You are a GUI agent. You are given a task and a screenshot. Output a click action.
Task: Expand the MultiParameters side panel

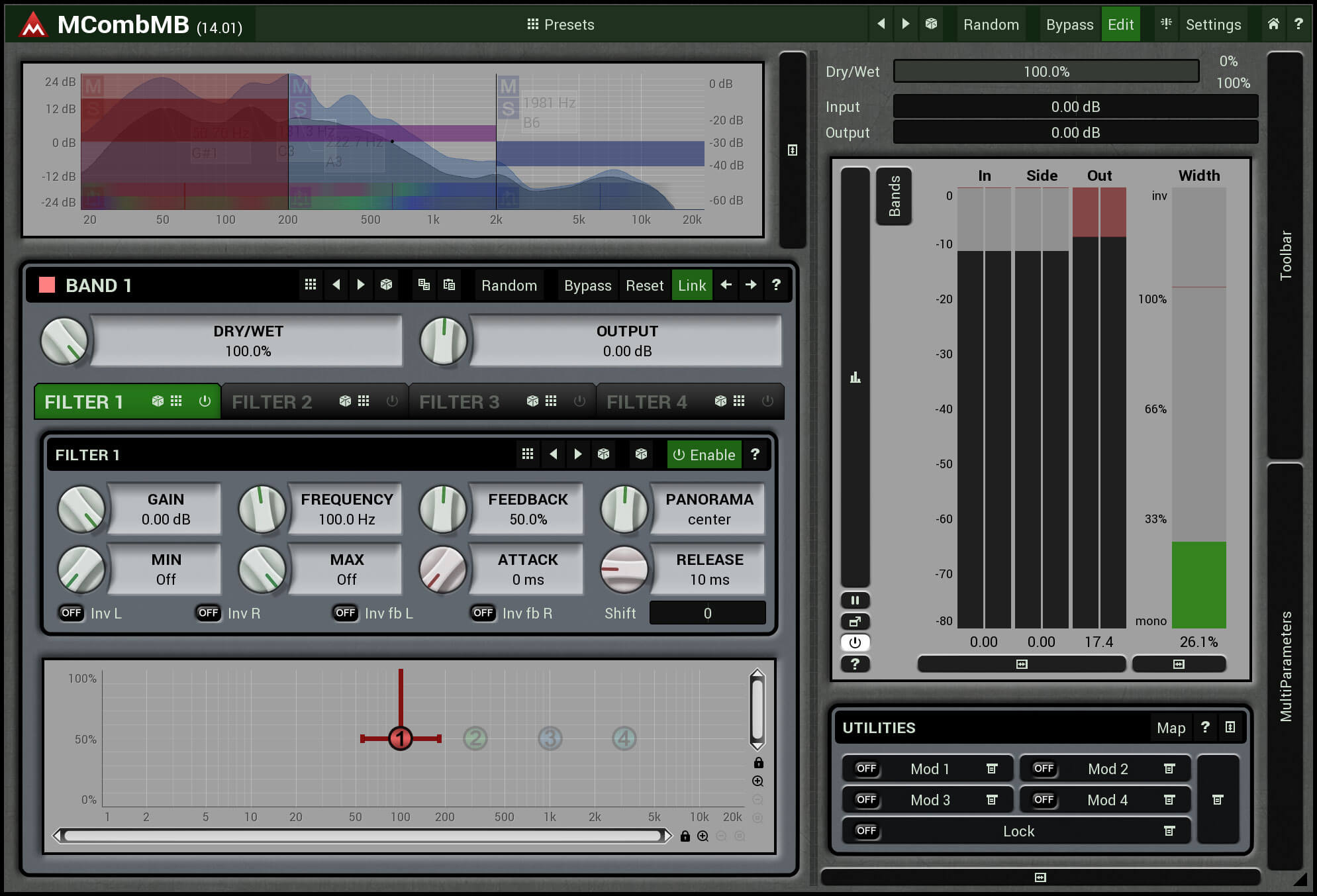[x=1285, y=666]
